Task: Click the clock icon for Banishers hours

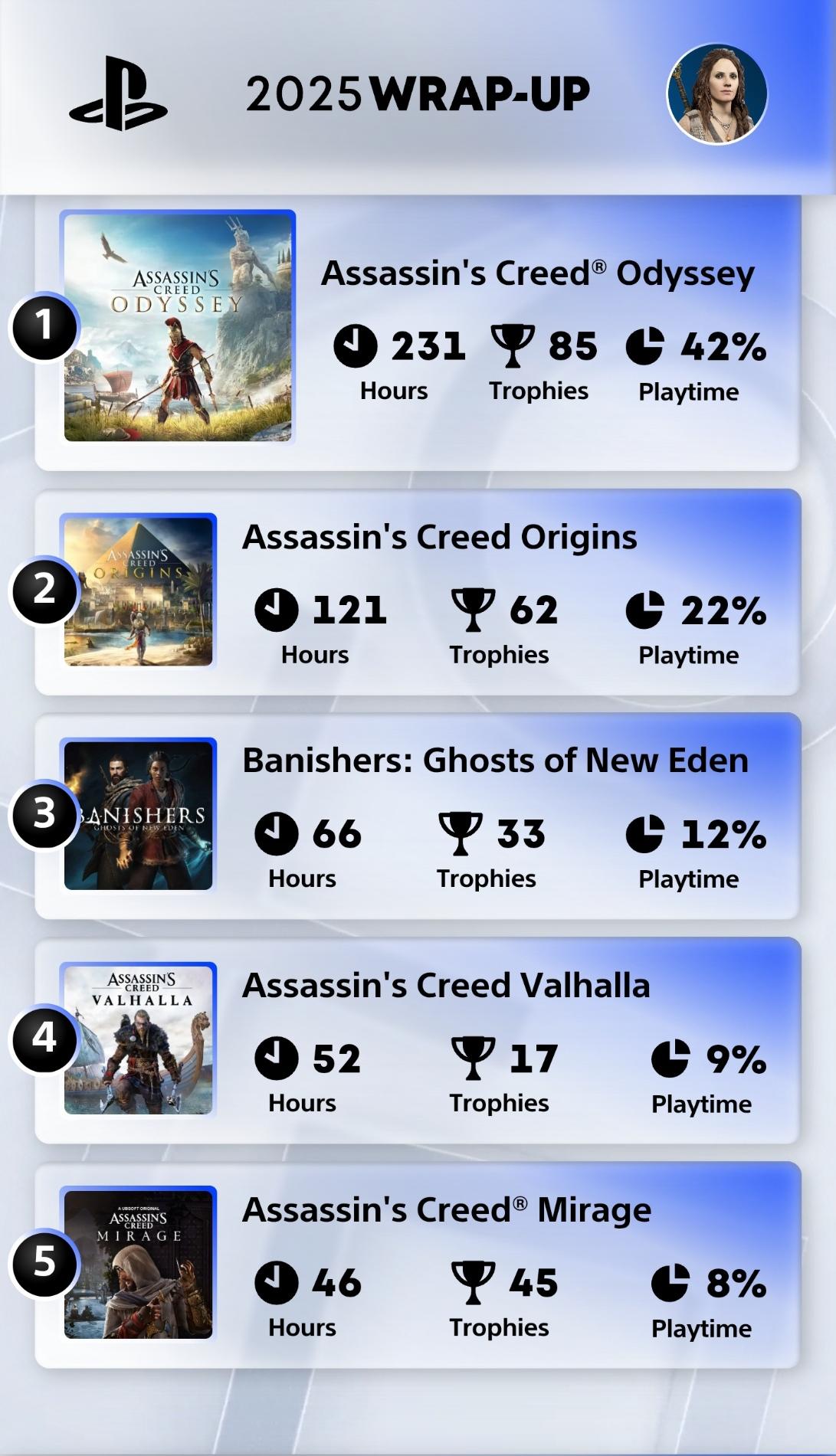Action: click(276, 833)
